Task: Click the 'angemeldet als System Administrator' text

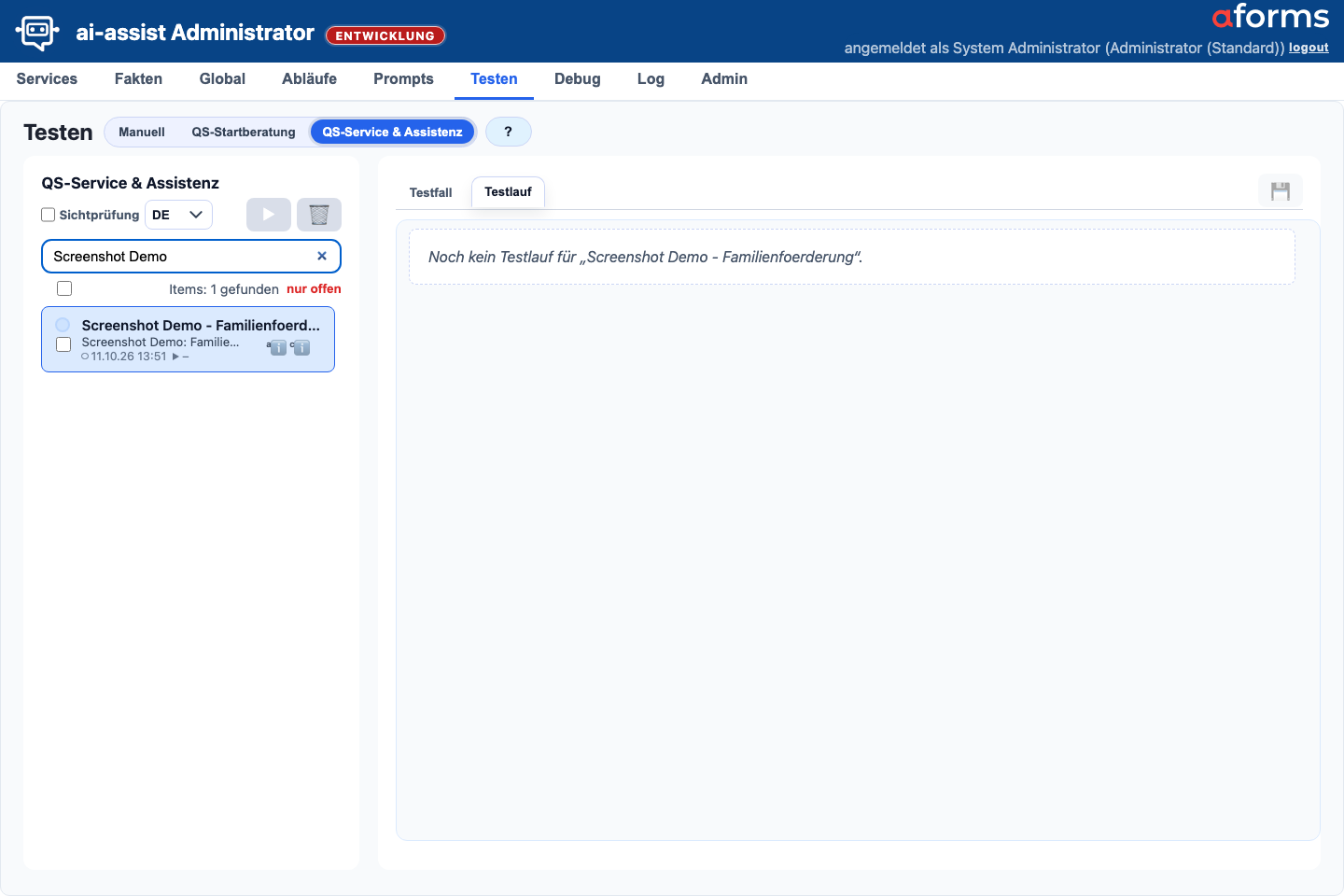Action: 1064,48
